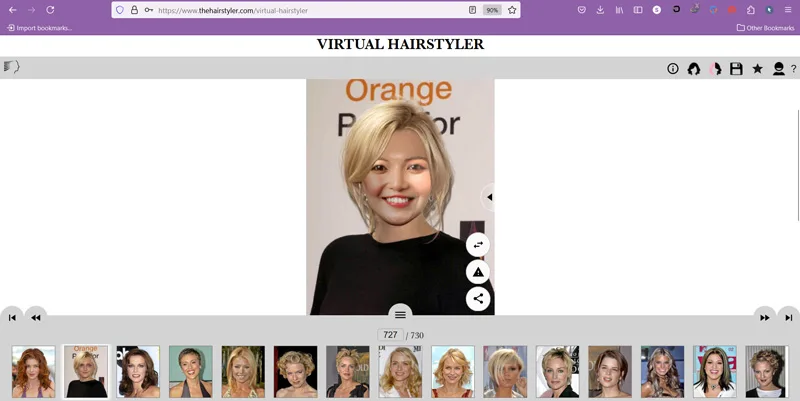Reset the zoom with the 90% badge

[x=492, y=10]
